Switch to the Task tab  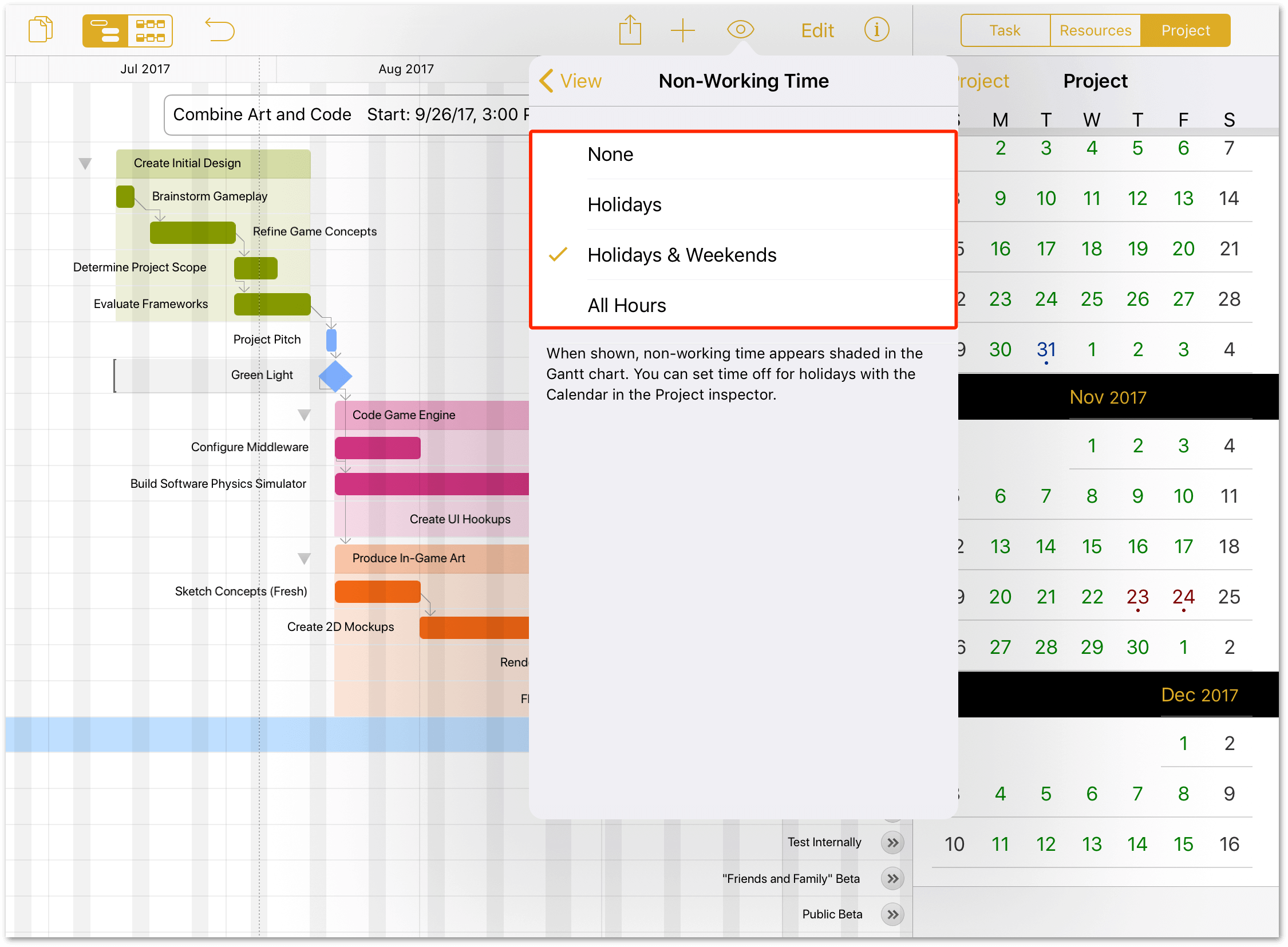(1004, 30)
